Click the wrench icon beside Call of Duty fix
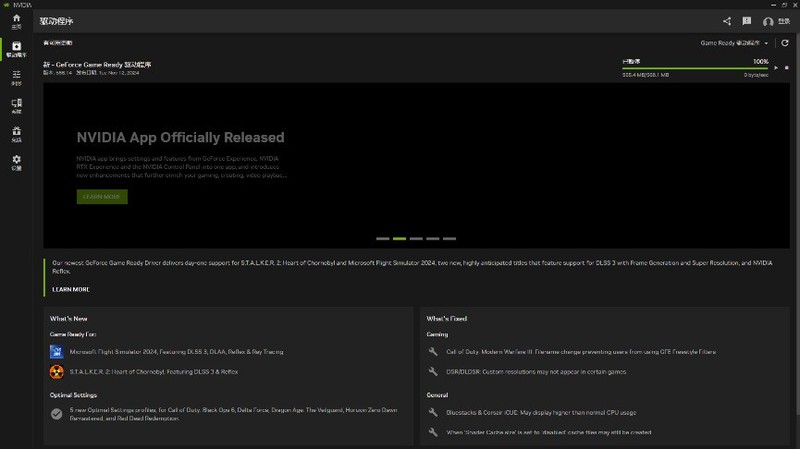This screenshot has width=800, height=449. tap(433, 352)
